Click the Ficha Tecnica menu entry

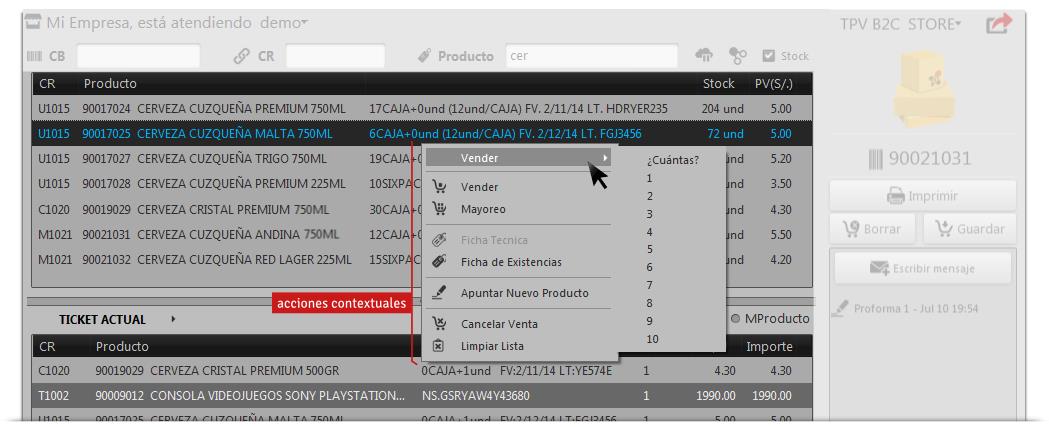pyautogui.click(x=494, y=240)
